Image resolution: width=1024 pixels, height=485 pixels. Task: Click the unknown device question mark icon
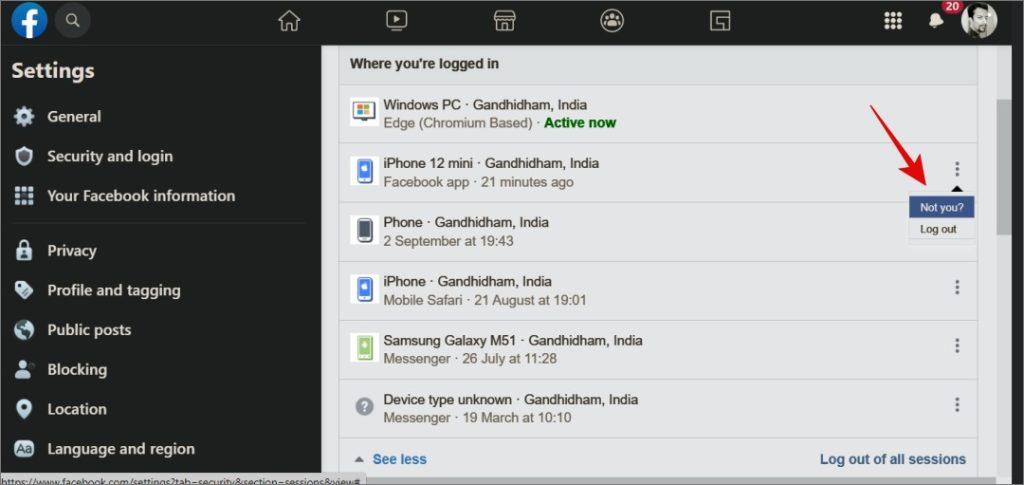[364, 407]
